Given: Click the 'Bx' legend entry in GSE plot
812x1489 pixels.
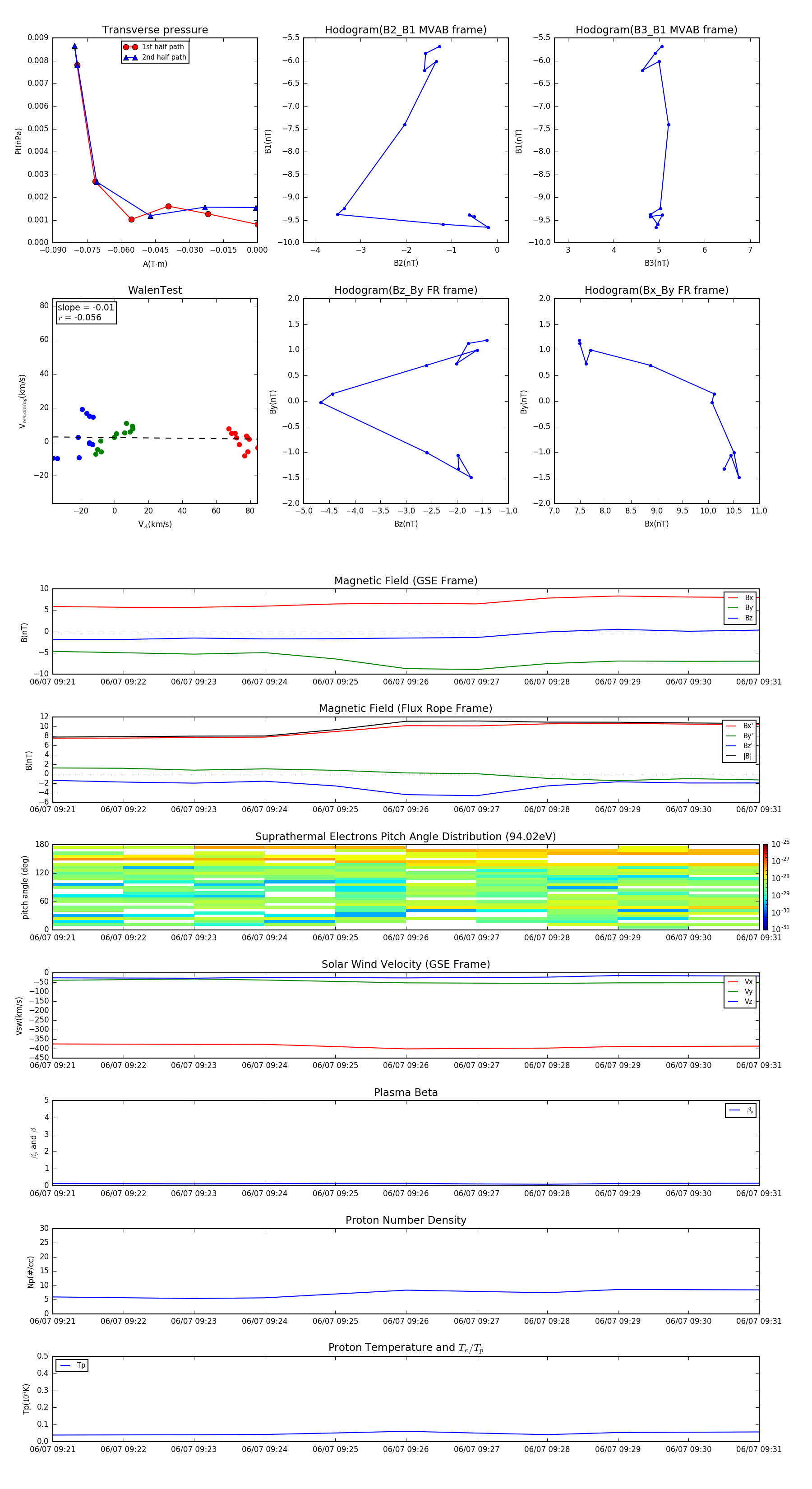Looking at the screenshot, I should tap(740, 598).
